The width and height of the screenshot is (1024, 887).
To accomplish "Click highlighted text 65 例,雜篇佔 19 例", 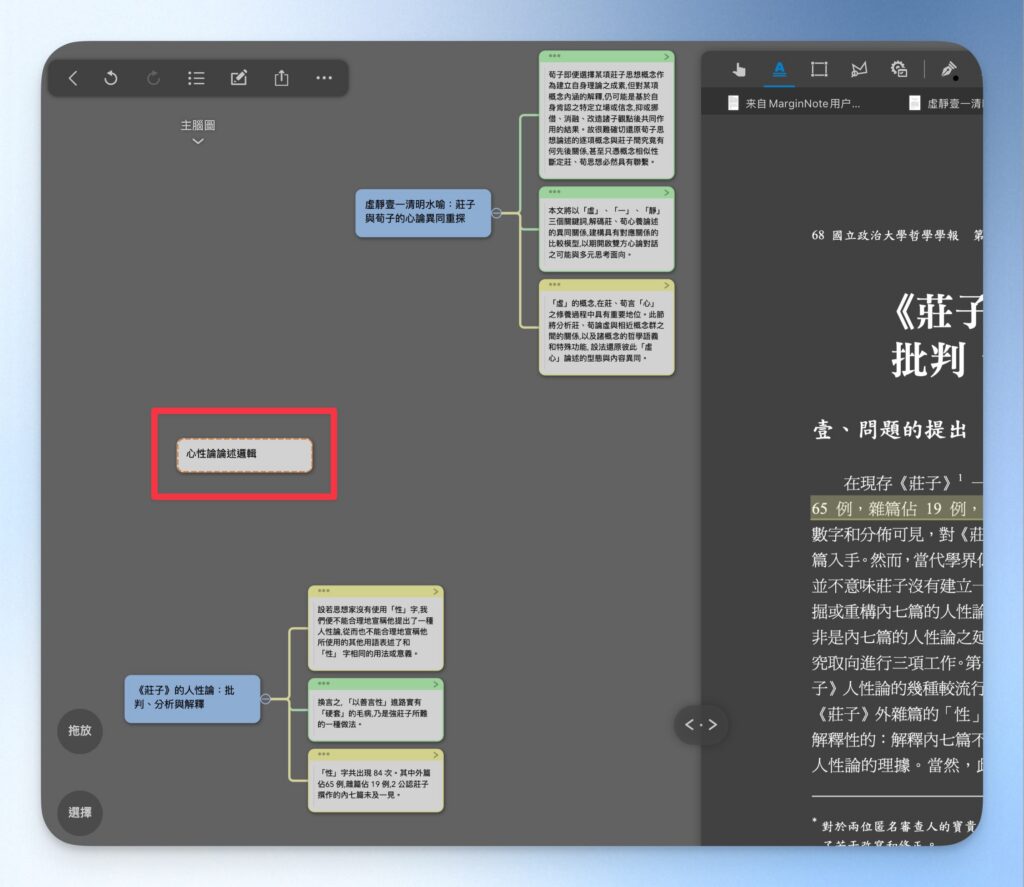I will coord(896,508).
